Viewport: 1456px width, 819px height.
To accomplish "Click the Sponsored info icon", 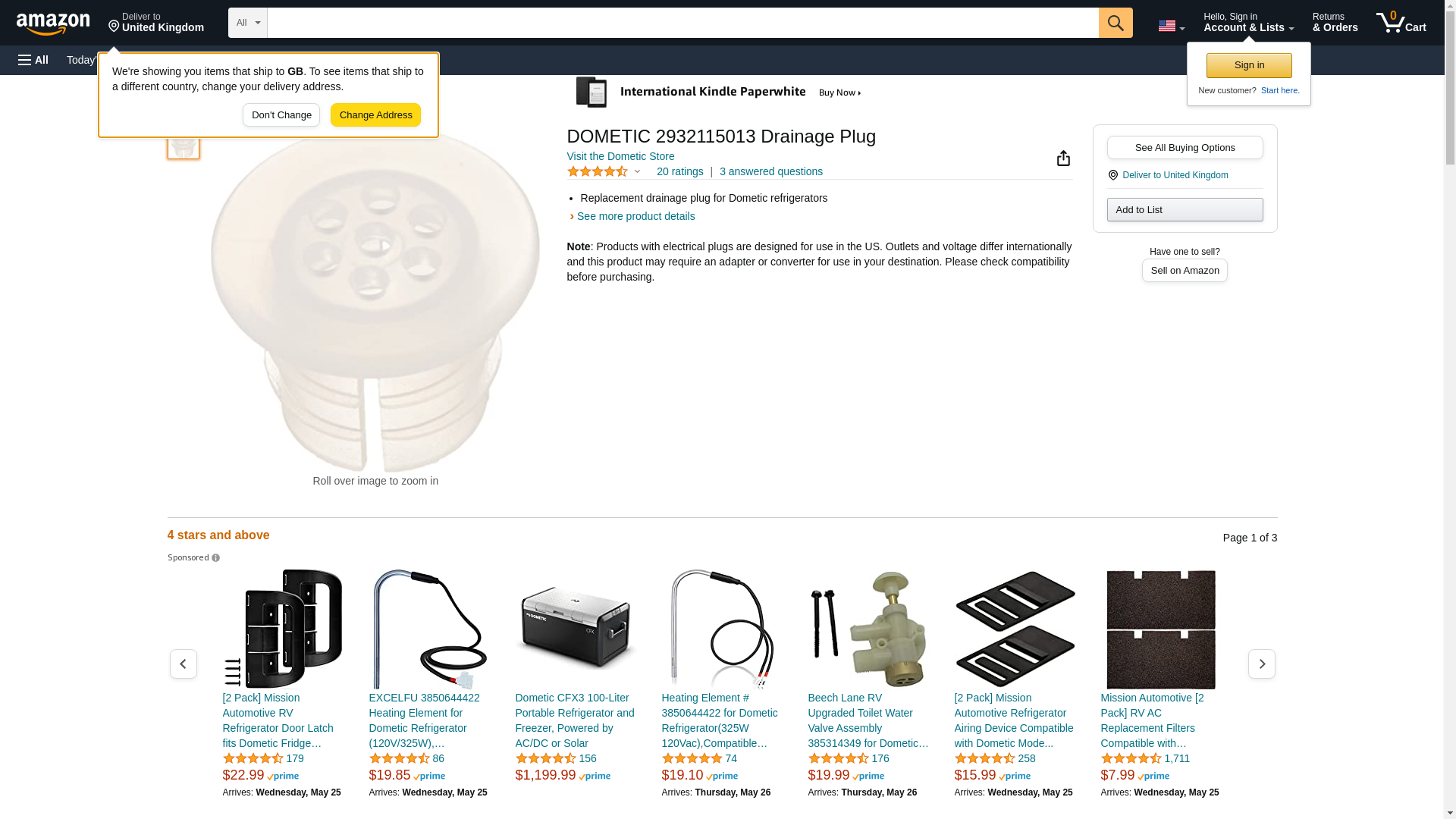I will (x=216, y=558).
